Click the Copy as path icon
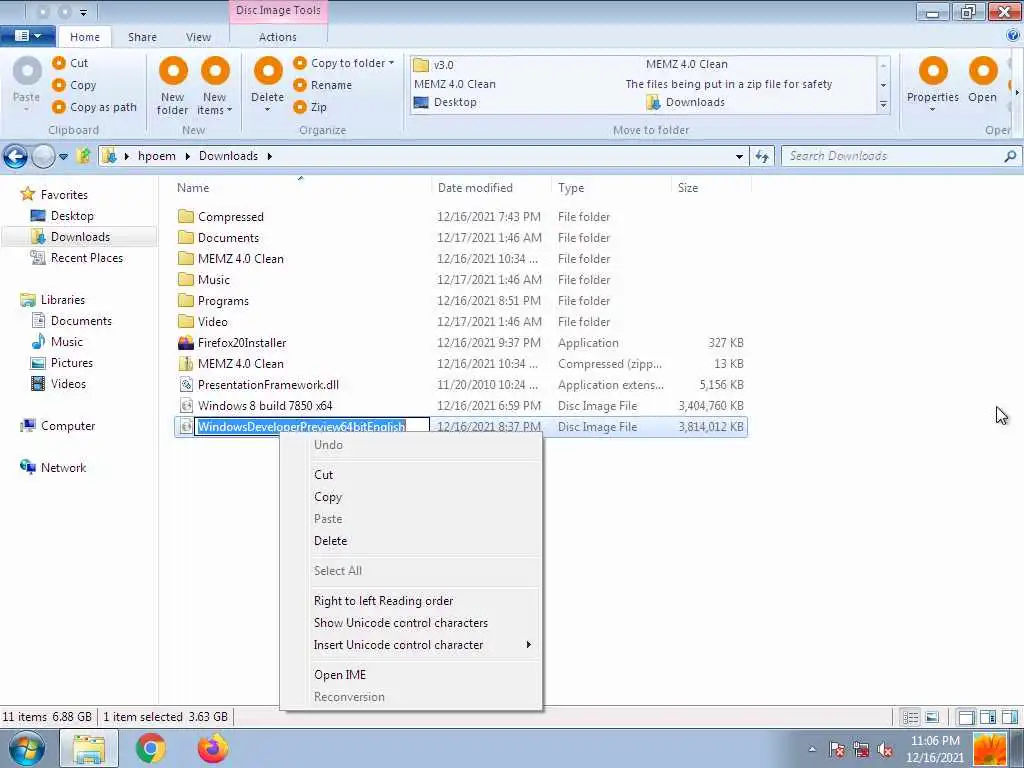Screen dimensions: 1024x768 coord(59,106)
